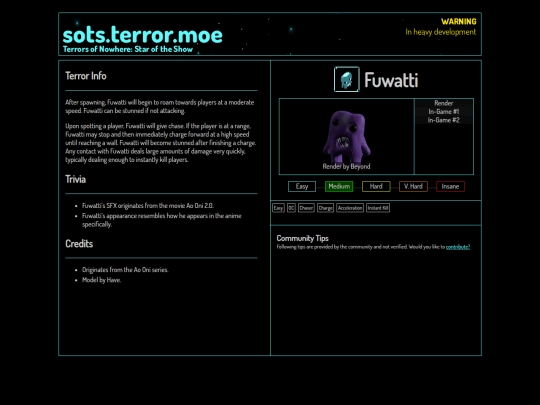540x405 pixels.
Task: Click the Acceleration tag
Action: click(x=350, y=208)
